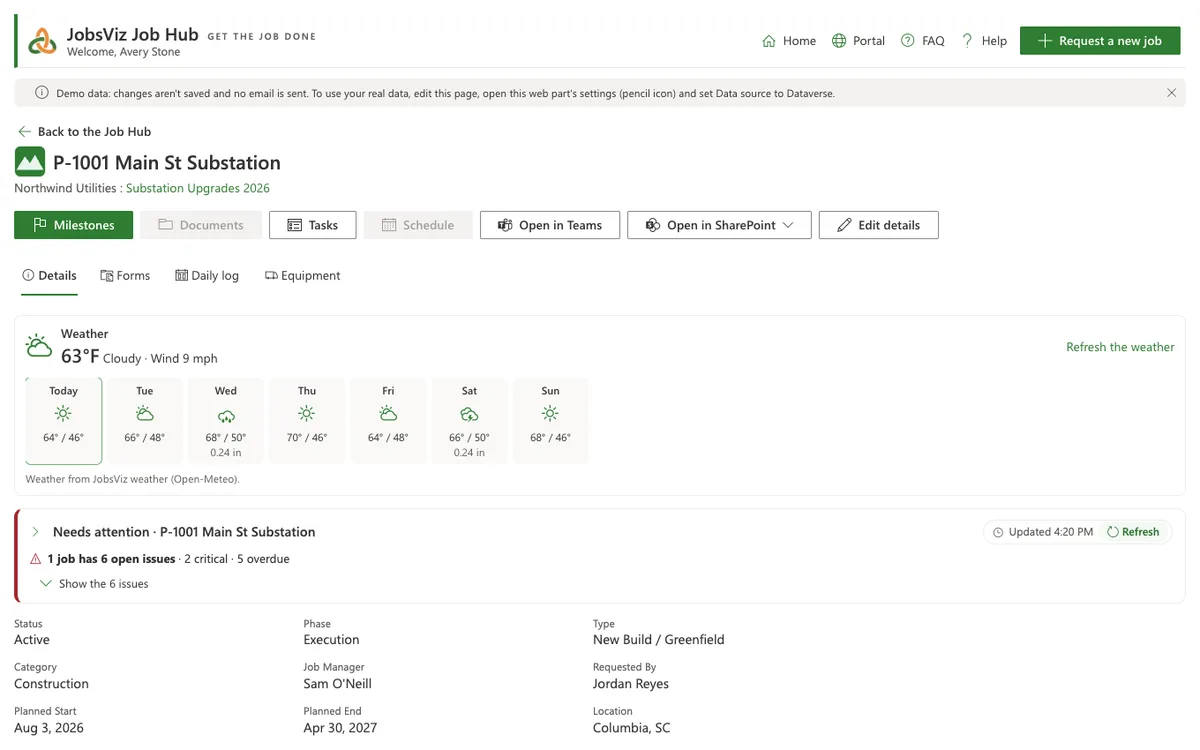Click the JobsViz logo icon
The height and width of the screenshot is (750, 1200).
42,41
